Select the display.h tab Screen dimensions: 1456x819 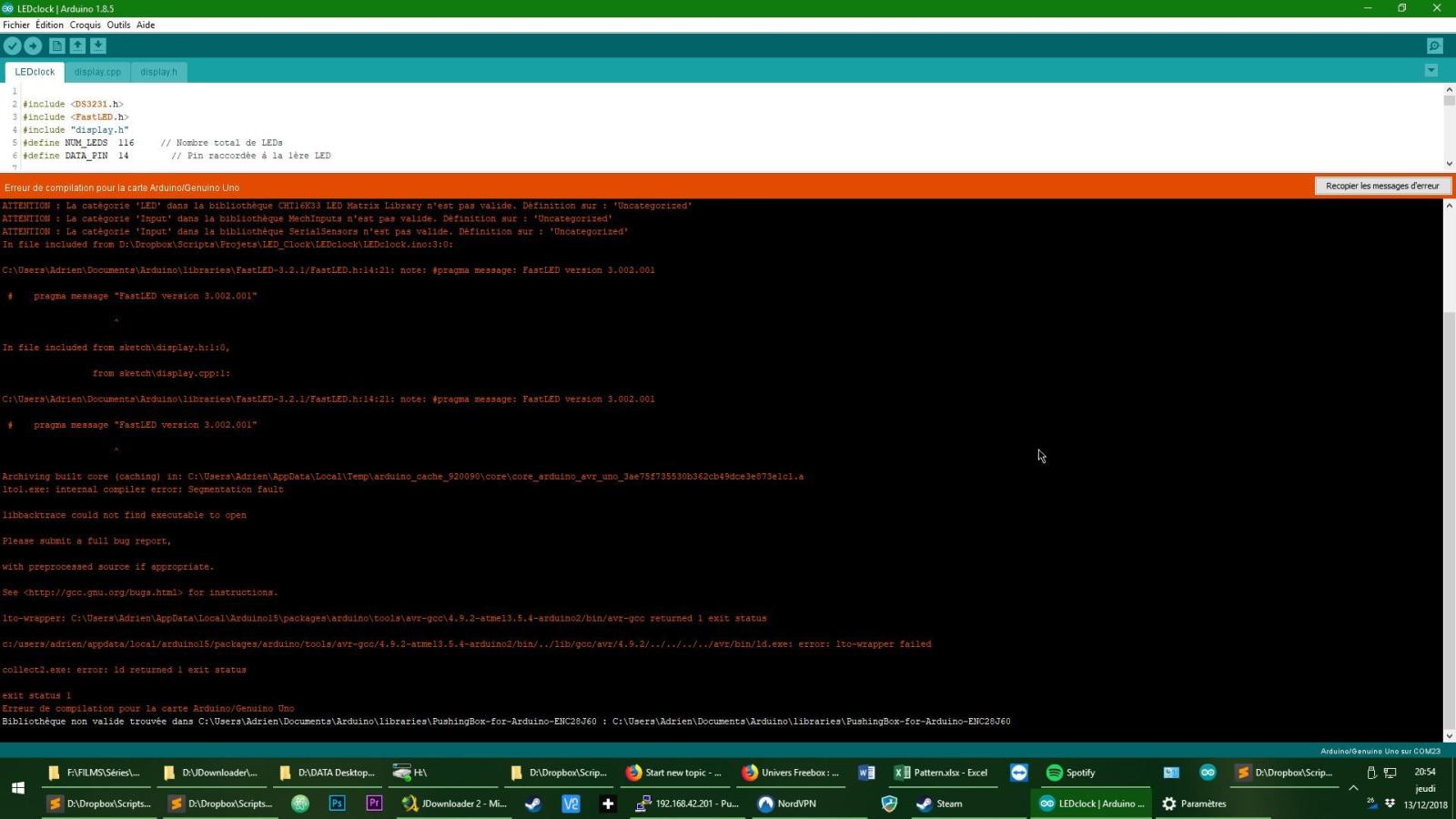click(158, 72)
